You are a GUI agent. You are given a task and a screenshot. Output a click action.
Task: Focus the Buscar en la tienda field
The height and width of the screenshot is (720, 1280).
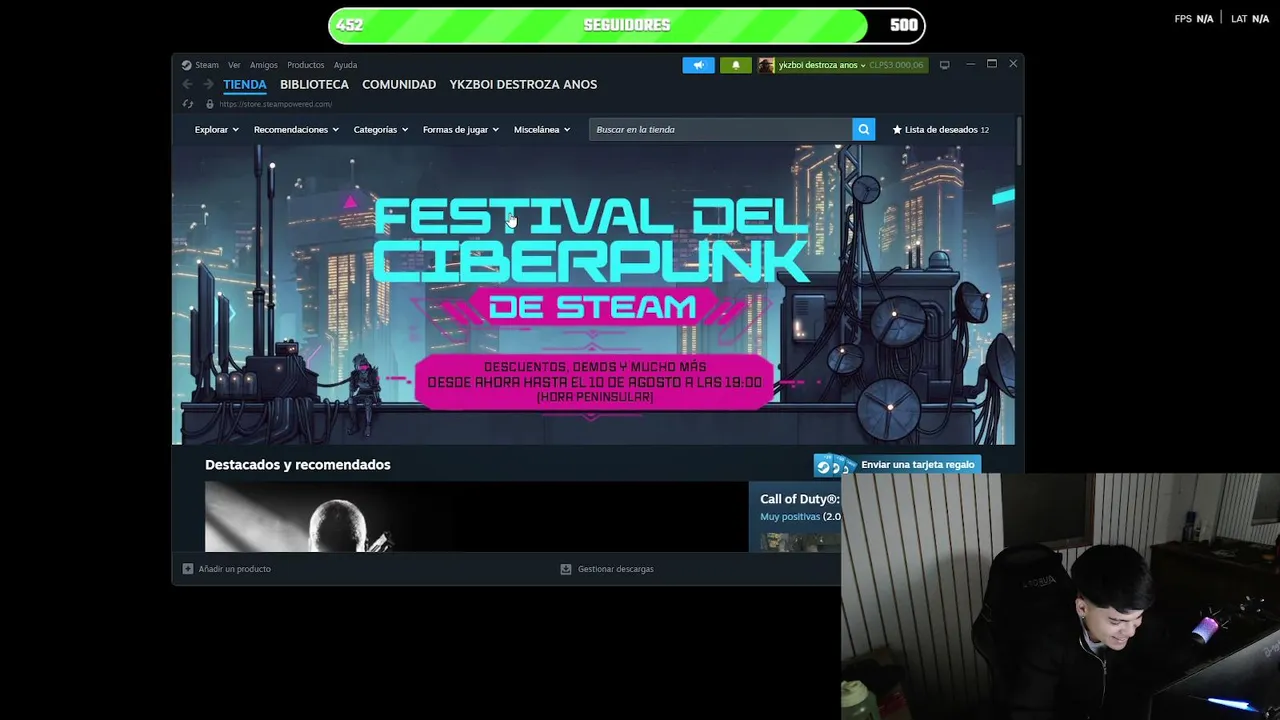click(720, 130)
